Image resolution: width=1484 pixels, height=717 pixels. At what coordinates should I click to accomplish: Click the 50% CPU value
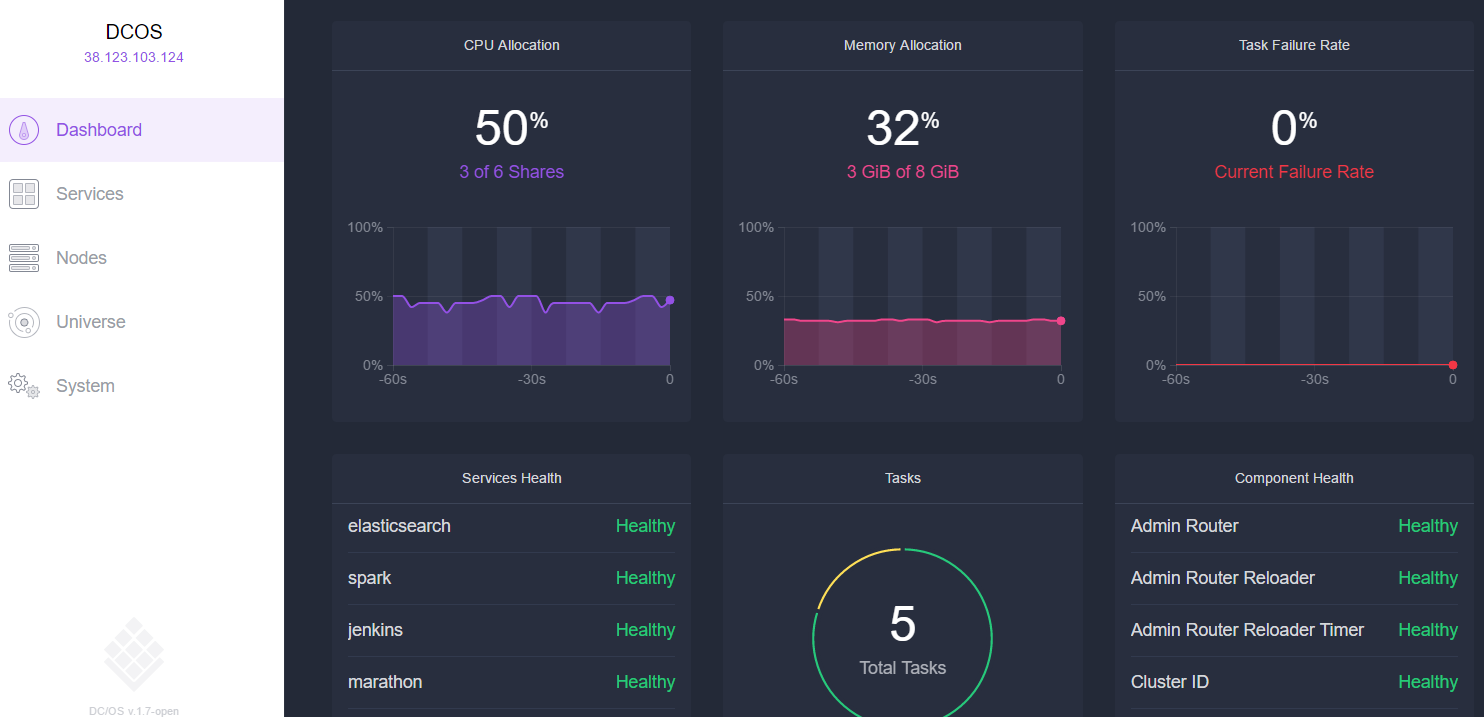point(511,128)
